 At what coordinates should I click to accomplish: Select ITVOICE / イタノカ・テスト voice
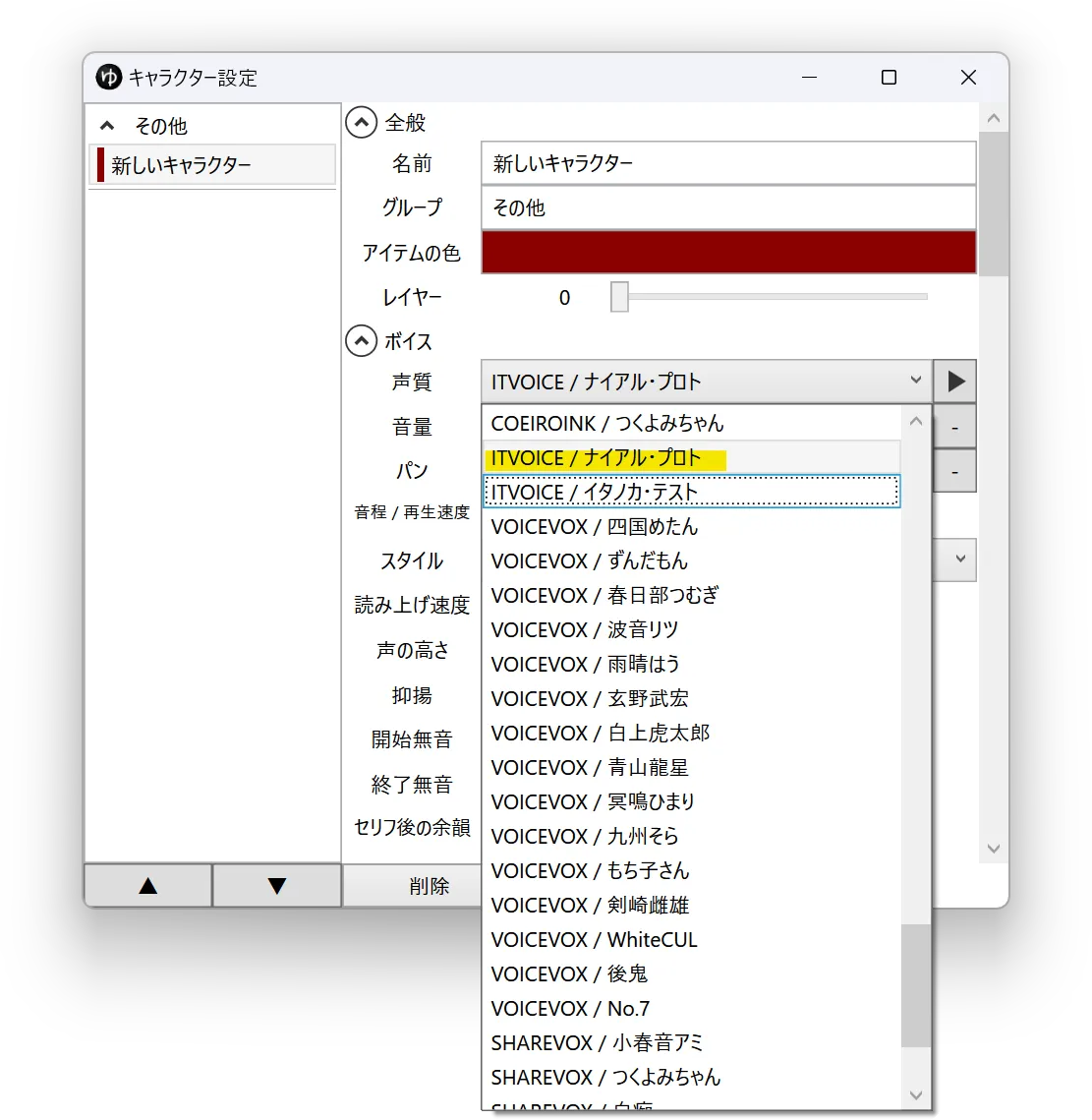tap(691, 492)
